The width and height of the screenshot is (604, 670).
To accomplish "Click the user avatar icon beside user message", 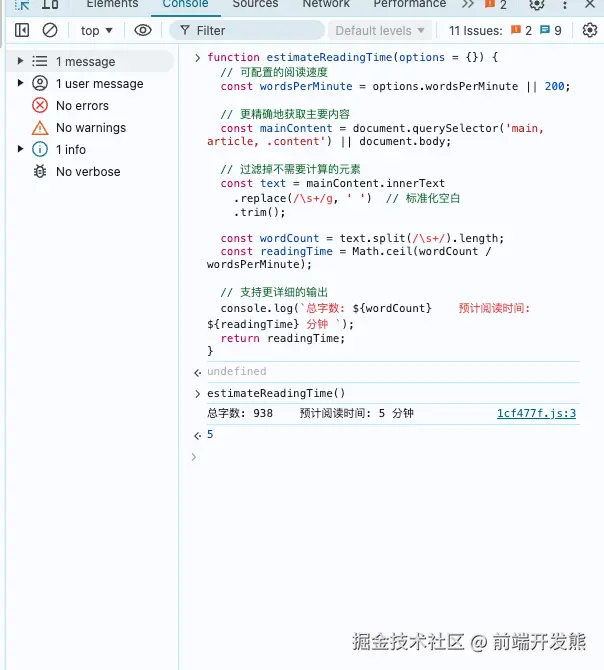I will pyautogui.click(x=40, y=83).
